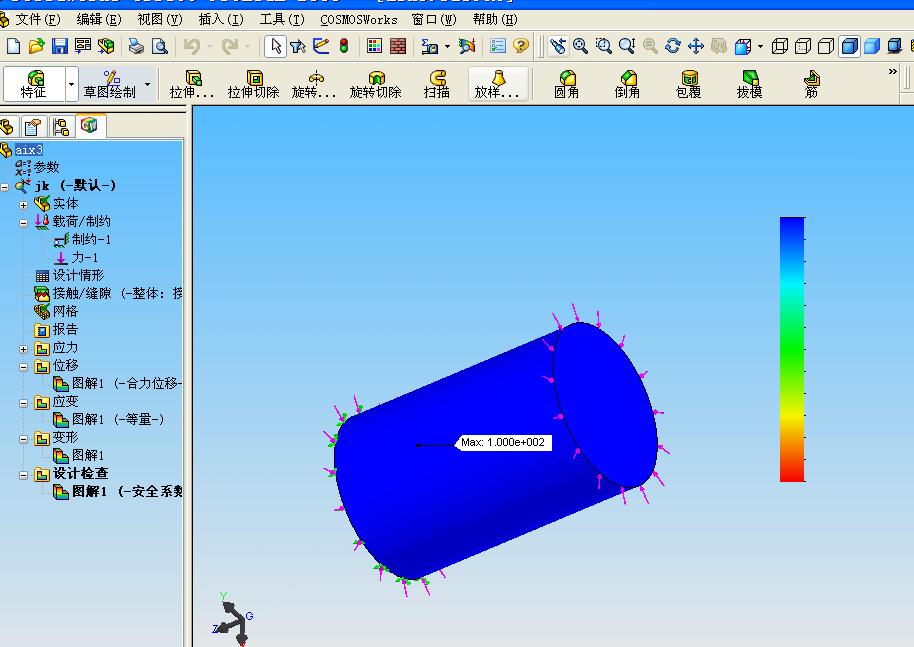Image resolution: width=914 pixels, height=647 pixels.
Task: Click the Rebuild traffic light icon
Action: 344,45
